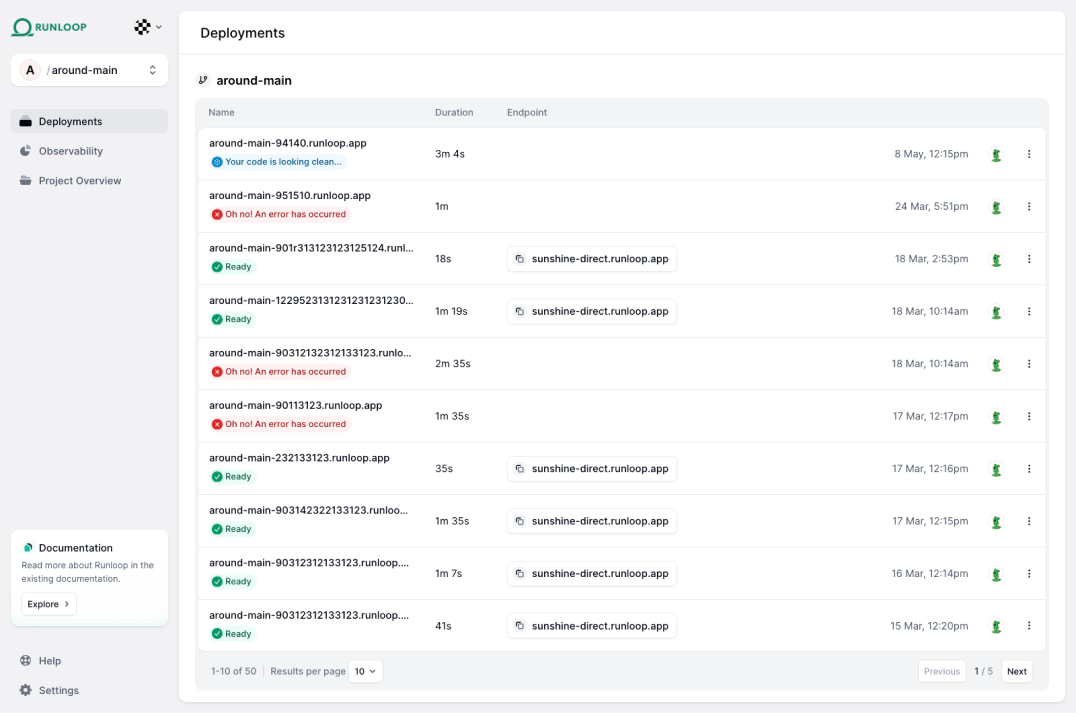The height and width of the screenshot is (713, 1076).
Task: Click the Duration column header
Action: (454, 113)
